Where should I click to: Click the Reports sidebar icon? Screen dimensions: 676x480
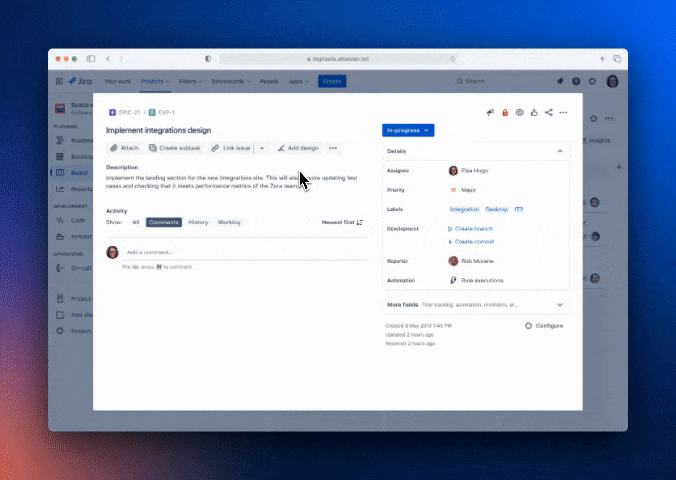click(x=60, y=189)
